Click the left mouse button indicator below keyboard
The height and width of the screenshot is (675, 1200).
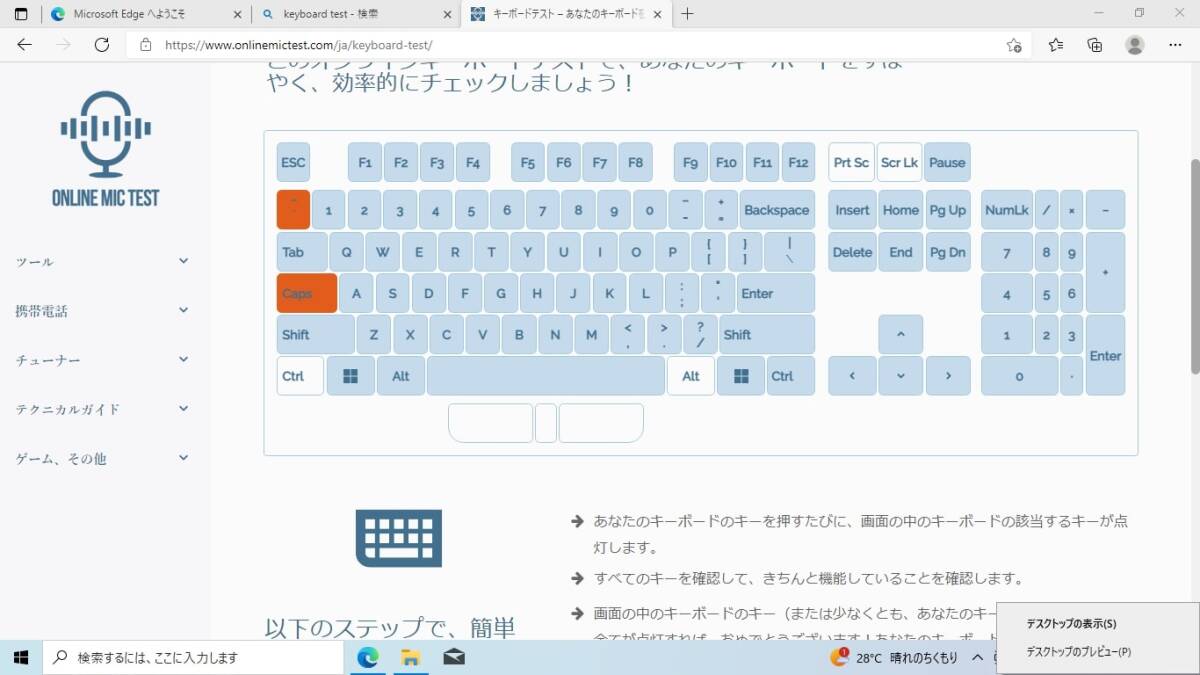pyautogui.click(x=490, y=423)
